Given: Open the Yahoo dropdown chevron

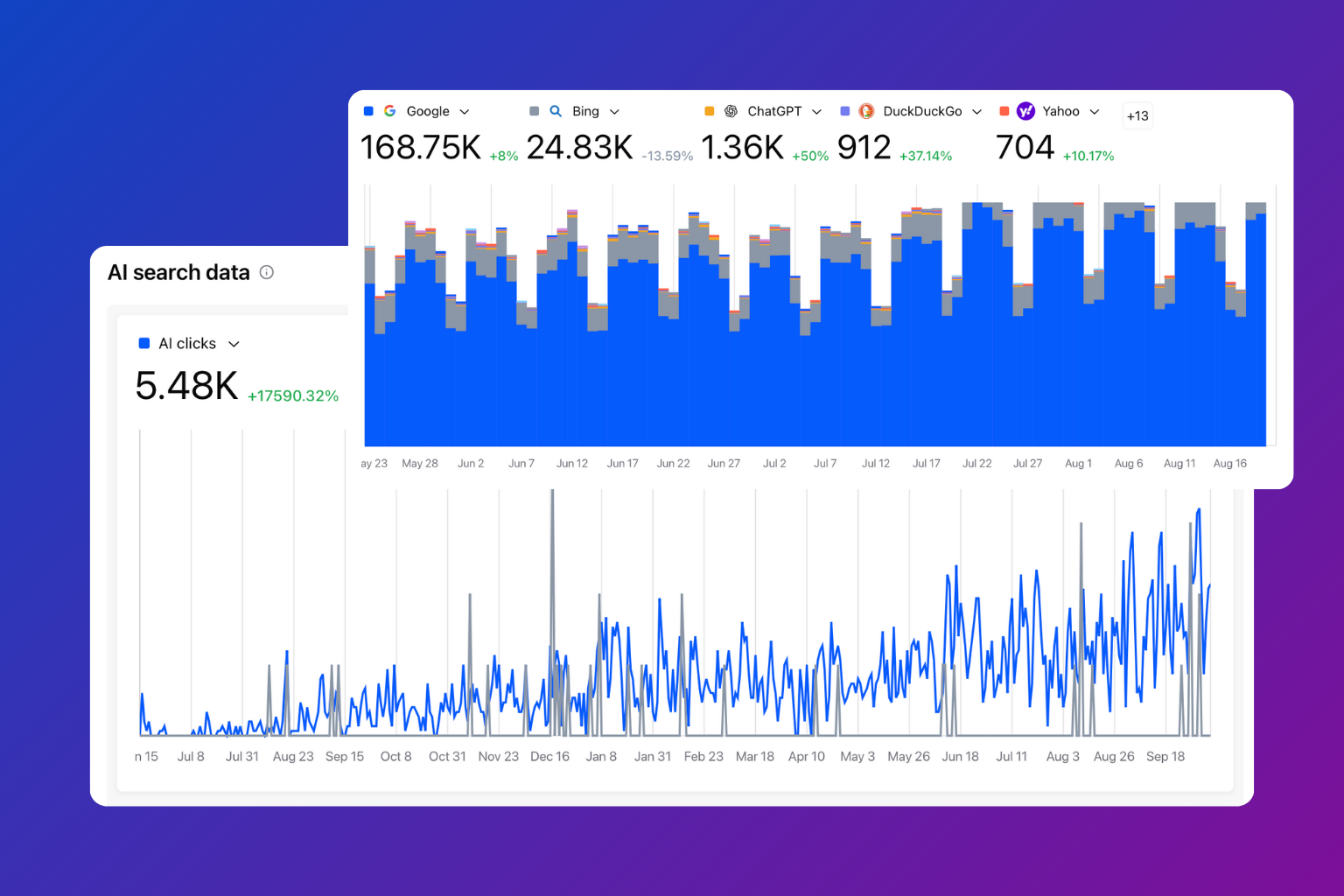Looking at the screenshot, I should [1095, 112].
